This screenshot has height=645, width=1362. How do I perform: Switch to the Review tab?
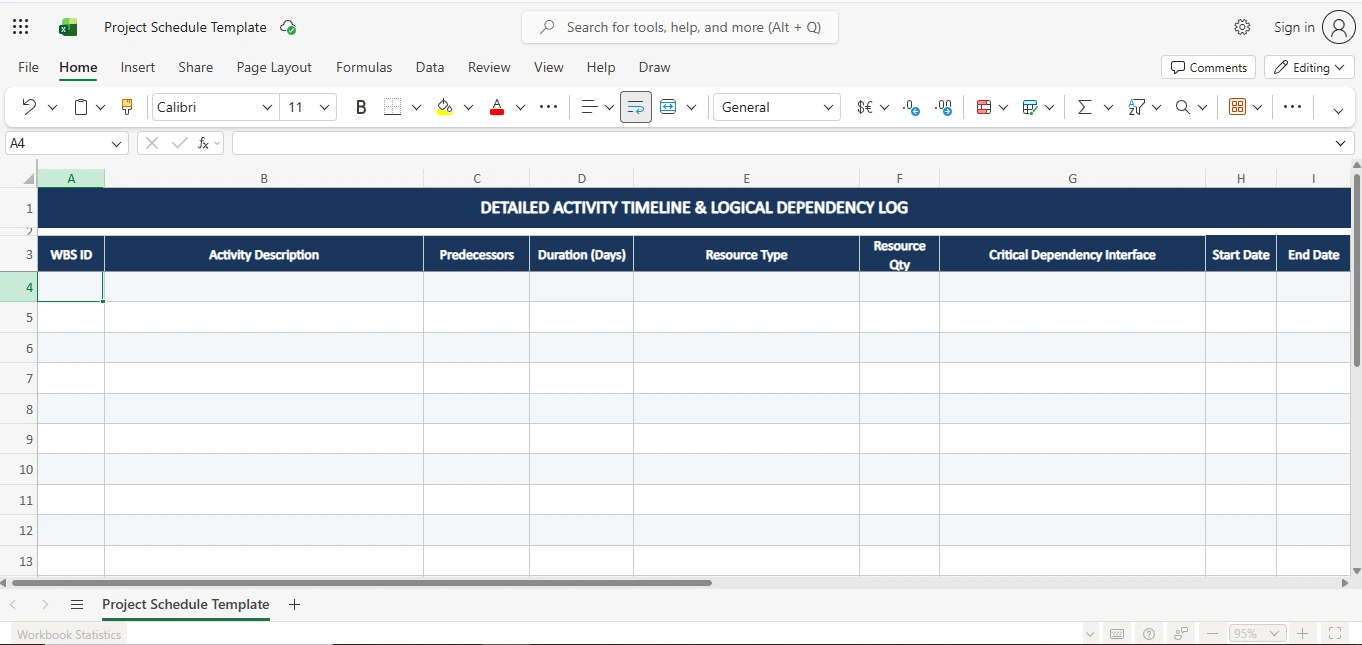[x=489, y=67]
